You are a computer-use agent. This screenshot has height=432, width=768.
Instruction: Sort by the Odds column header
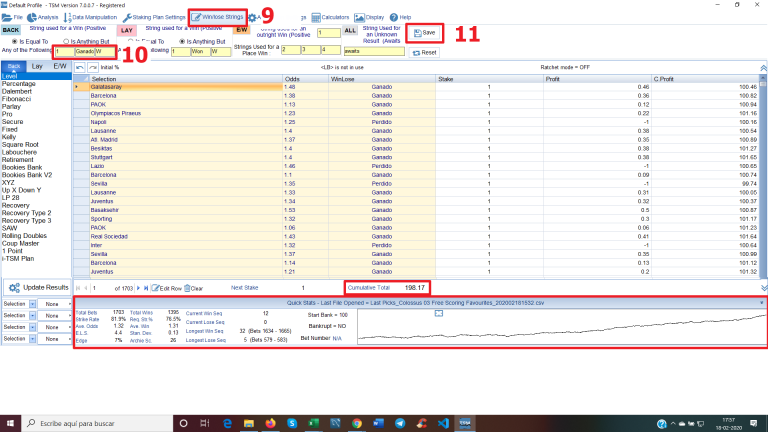305,79
